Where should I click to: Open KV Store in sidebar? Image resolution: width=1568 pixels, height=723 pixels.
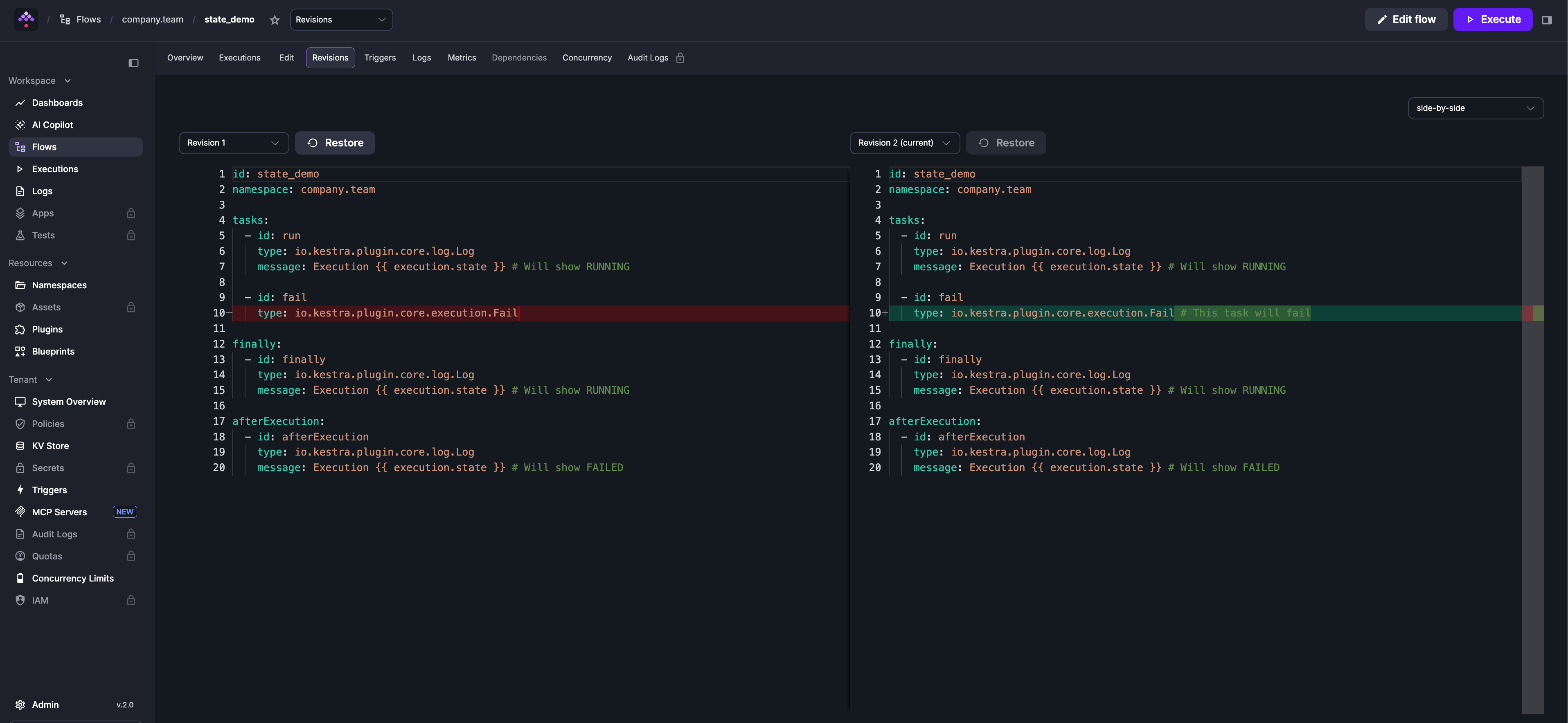tap(75, 446)
